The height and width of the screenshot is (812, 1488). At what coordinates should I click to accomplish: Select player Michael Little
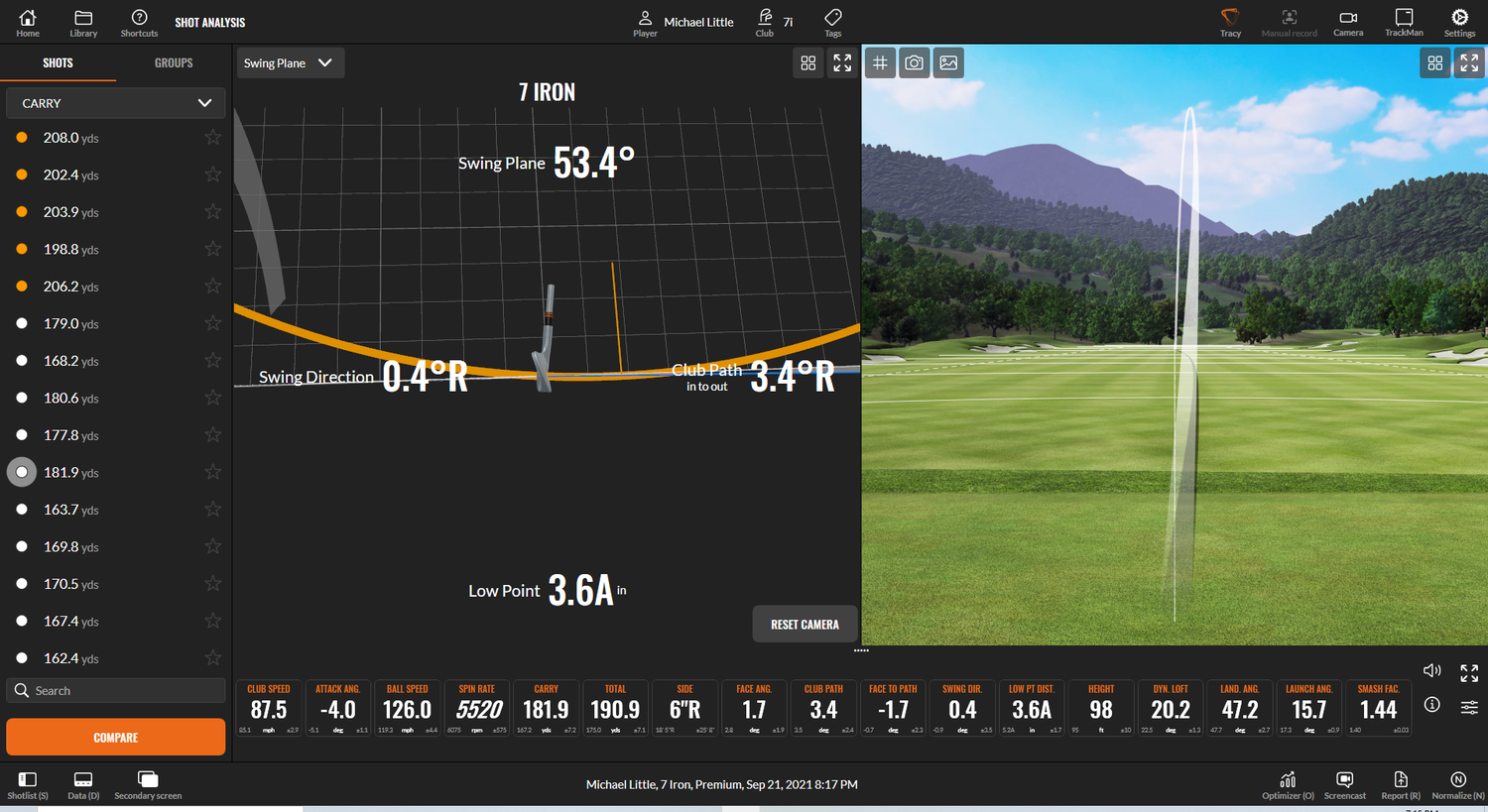[x=684, y=22]
